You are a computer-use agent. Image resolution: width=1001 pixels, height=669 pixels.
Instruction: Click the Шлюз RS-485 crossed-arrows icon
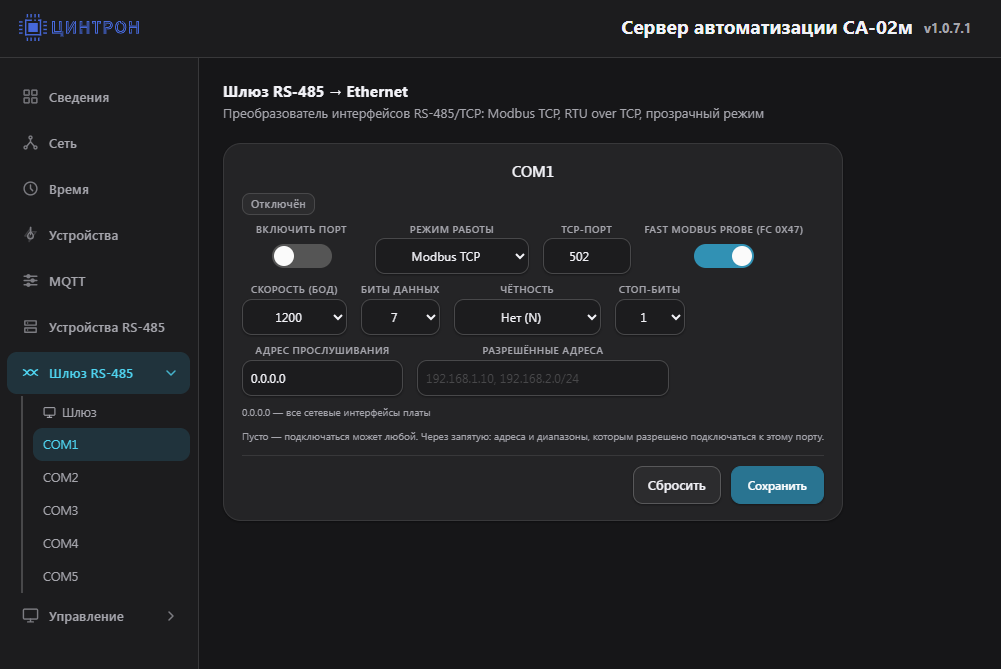(x=30, y=373)
